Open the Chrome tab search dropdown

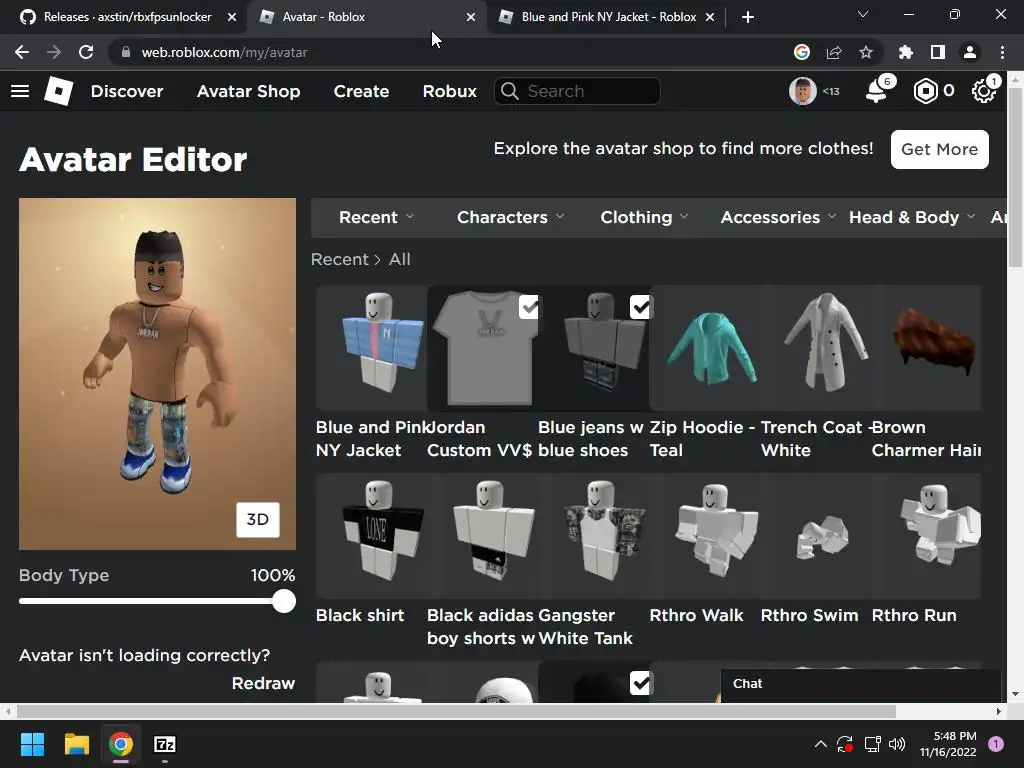pos(863,14)
